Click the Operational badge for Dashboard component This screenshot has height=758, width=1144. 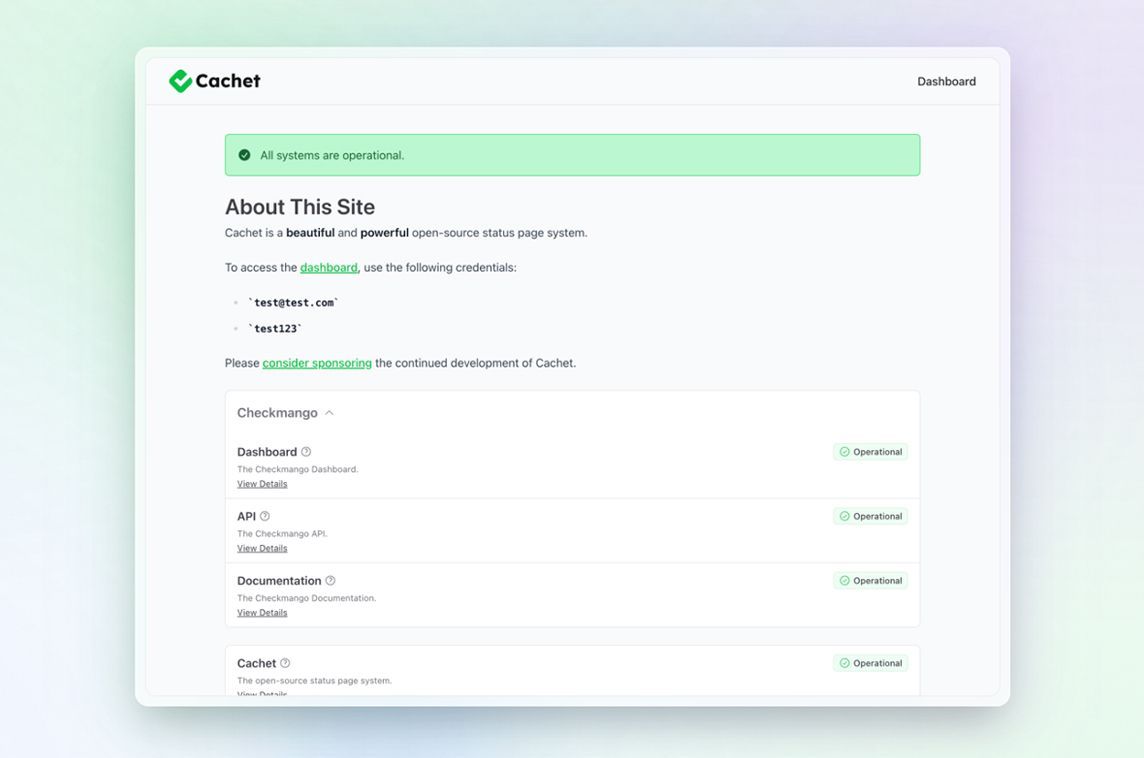click(x=870, y=452)
